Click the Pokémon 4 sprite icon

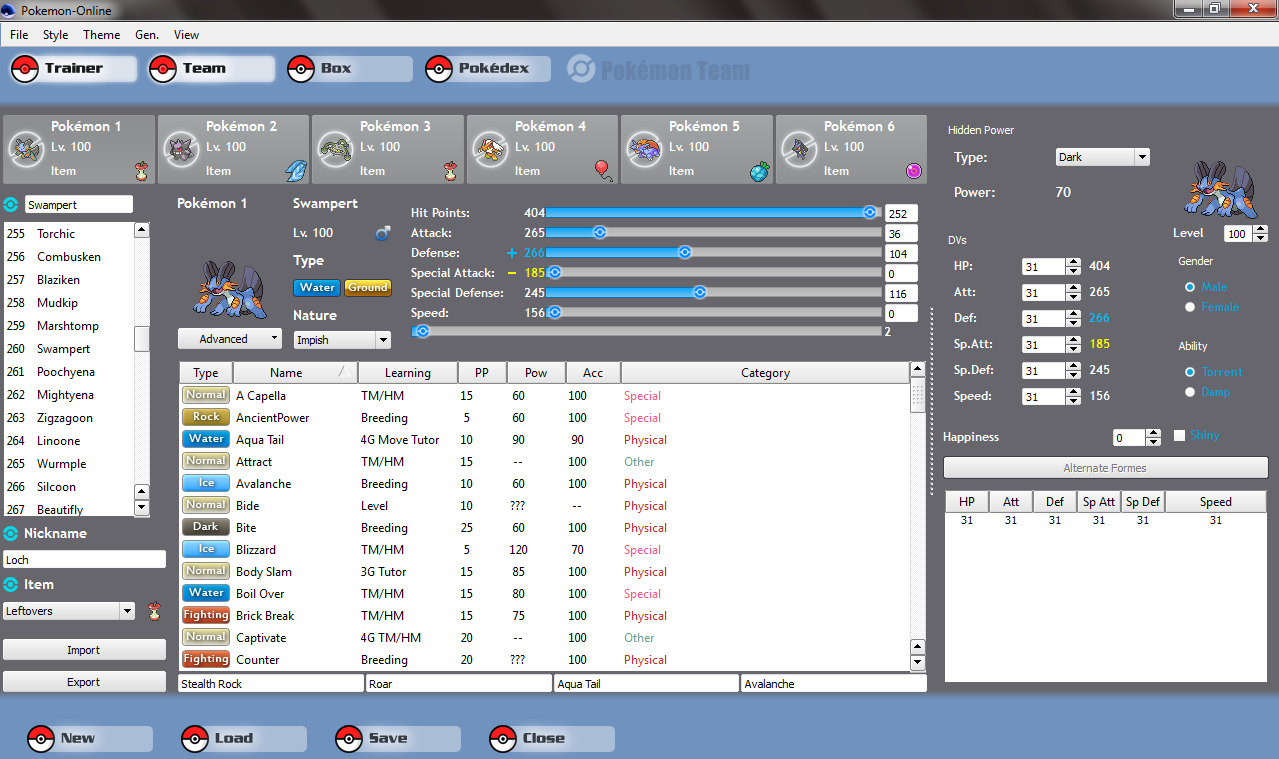[488, 149]
